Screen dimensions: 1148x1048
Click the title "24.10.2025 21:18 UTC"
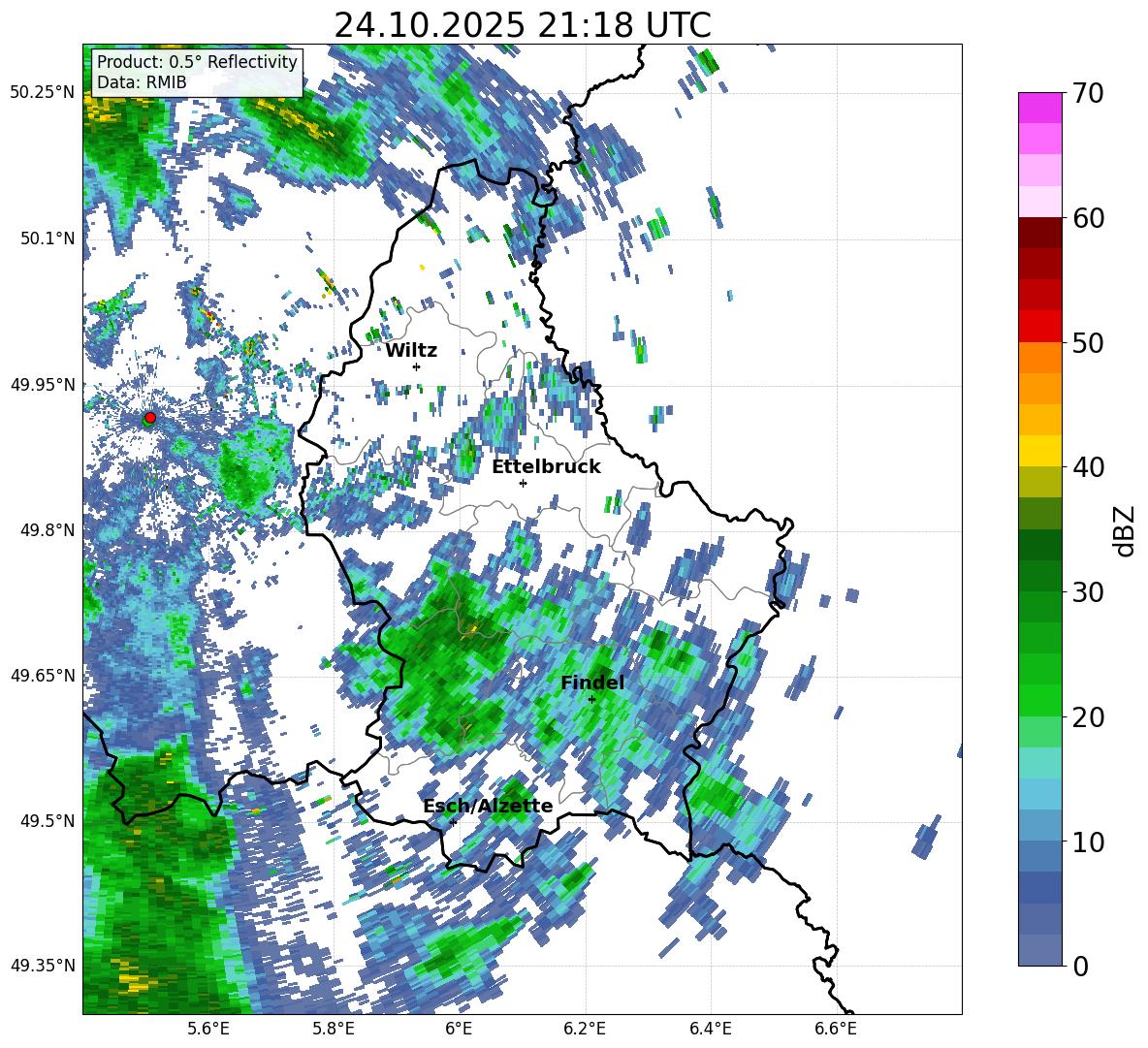coord(522,25)
